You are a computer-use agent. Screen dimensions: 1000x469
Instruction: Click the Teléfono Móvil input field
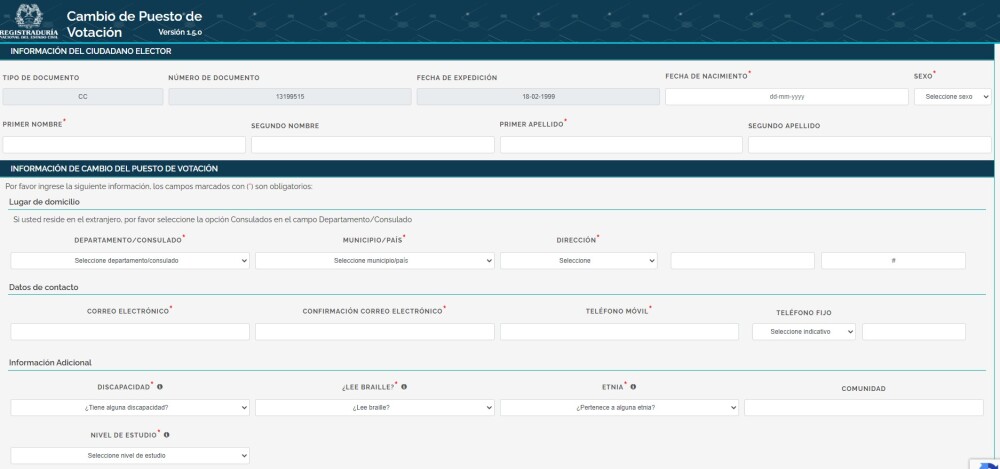619,332
